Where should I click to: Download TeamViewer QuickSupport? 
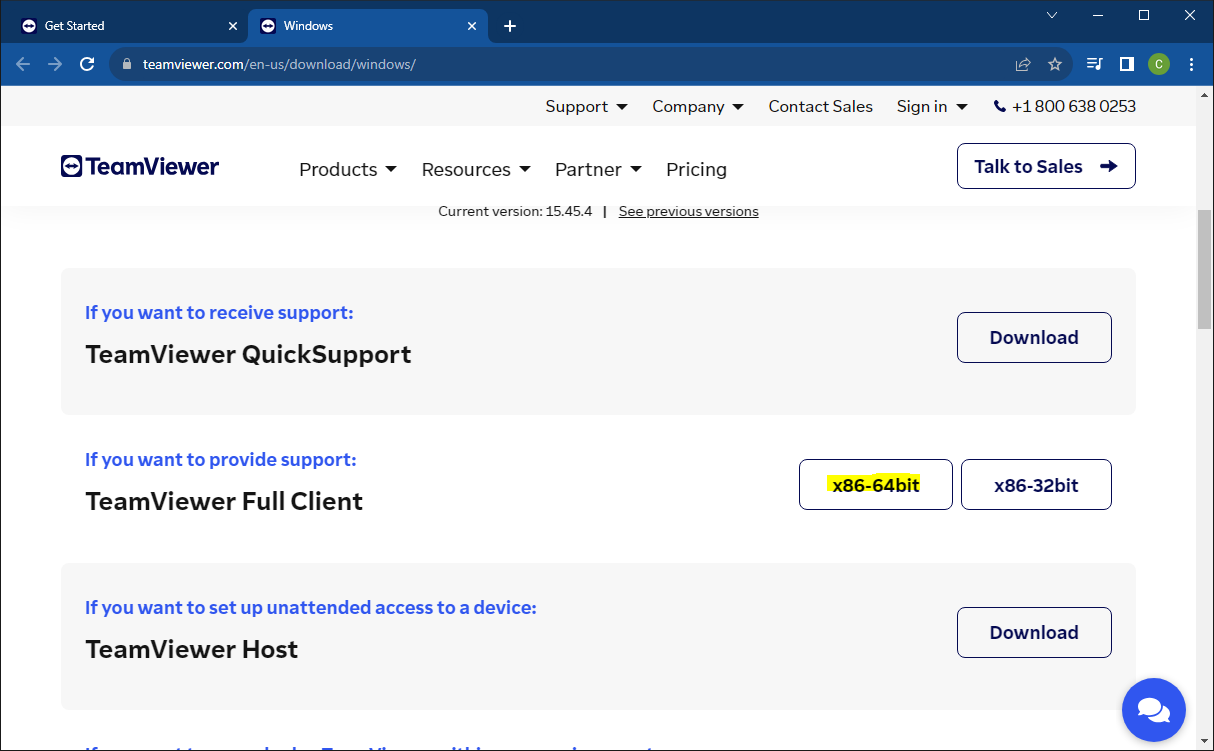[1034, 337]
